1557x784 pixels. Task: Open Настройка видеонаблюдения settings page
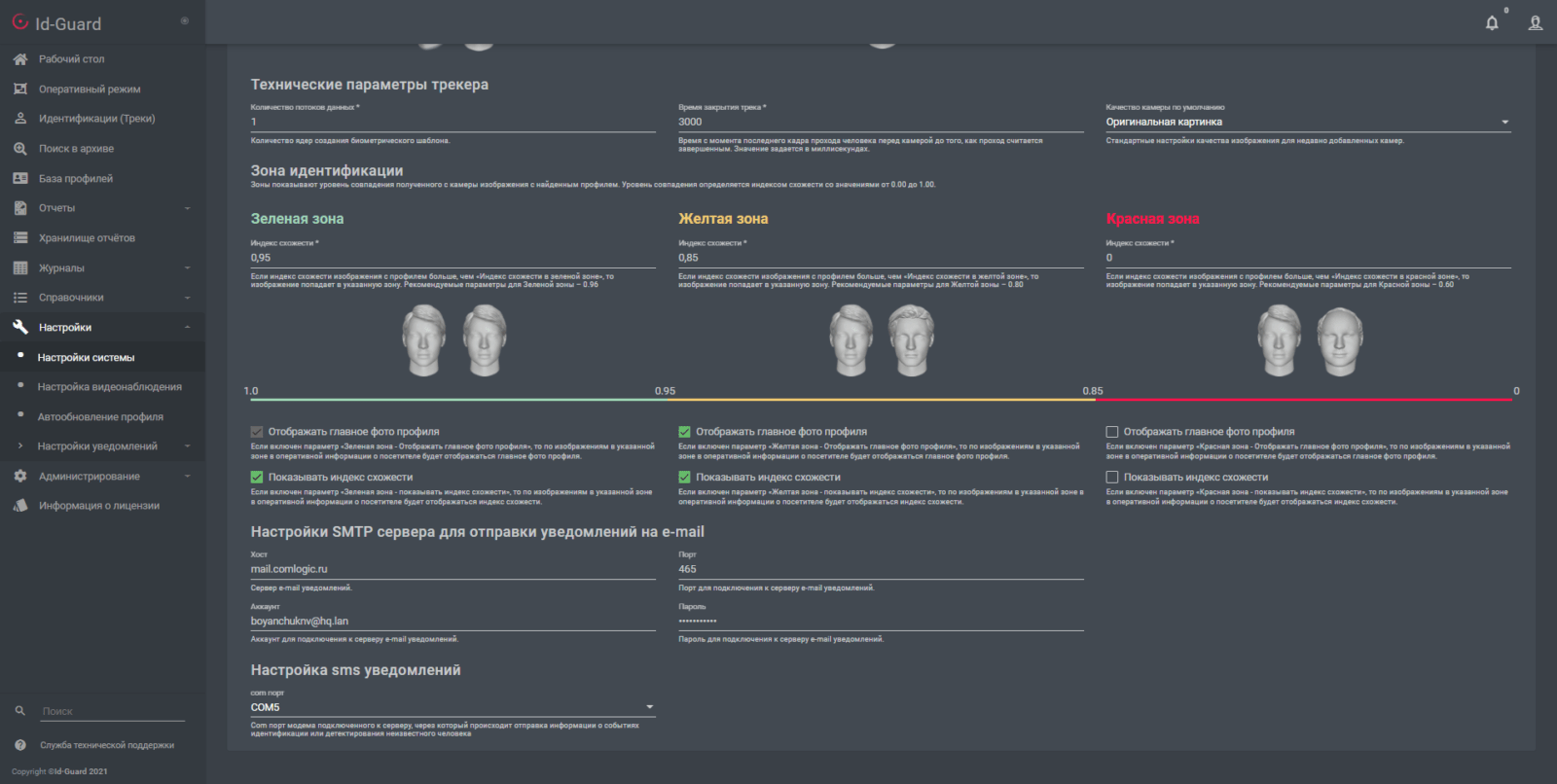click(x=109, y=387)
